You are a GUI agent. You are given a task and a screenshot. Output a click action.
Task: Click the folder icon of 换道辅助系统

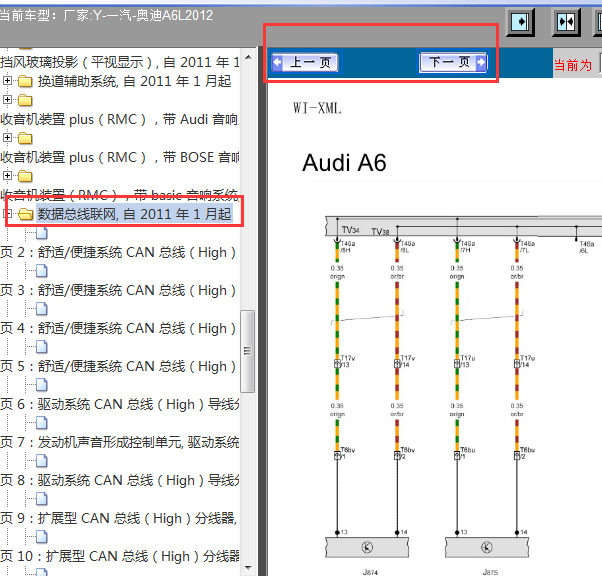(25, 81)
